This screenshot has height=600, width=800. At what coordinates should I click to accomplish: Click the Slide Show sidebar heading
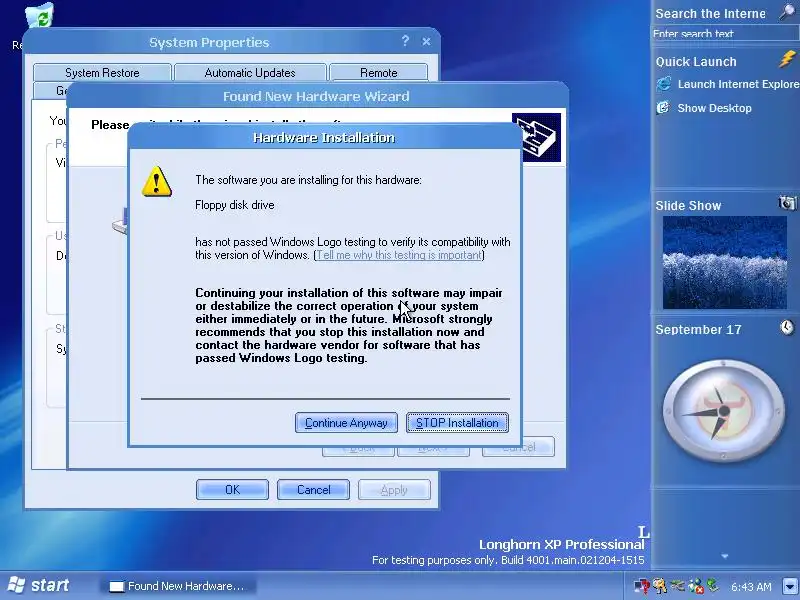[688, 206]
